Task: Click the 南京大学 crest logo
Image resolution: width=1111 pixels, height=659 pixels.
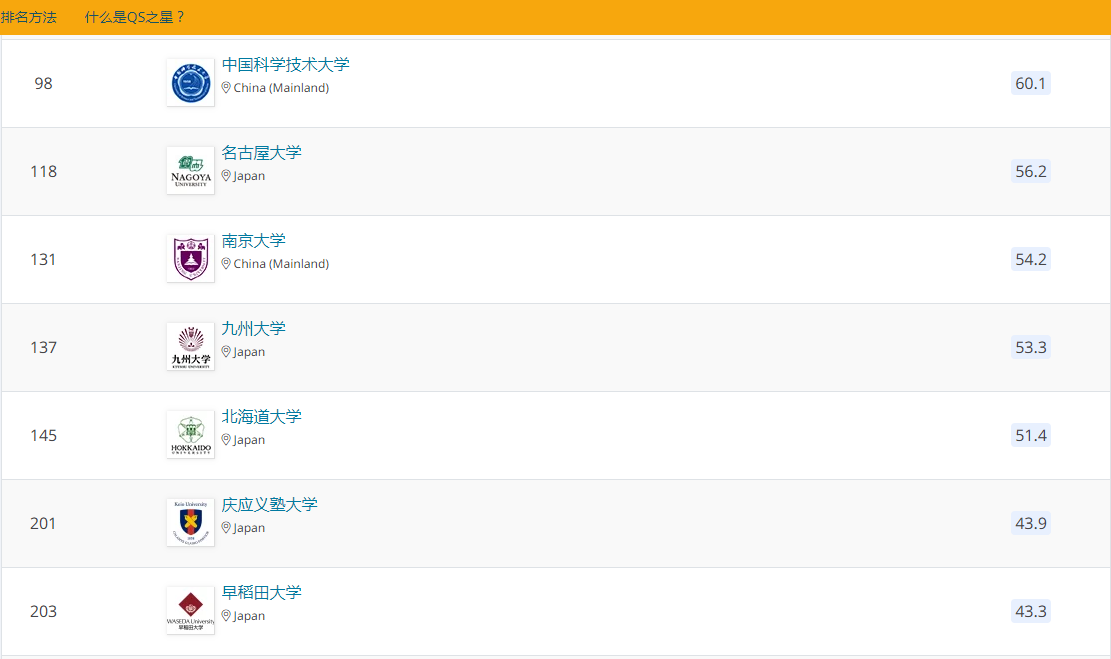Action: coord(191,259)
